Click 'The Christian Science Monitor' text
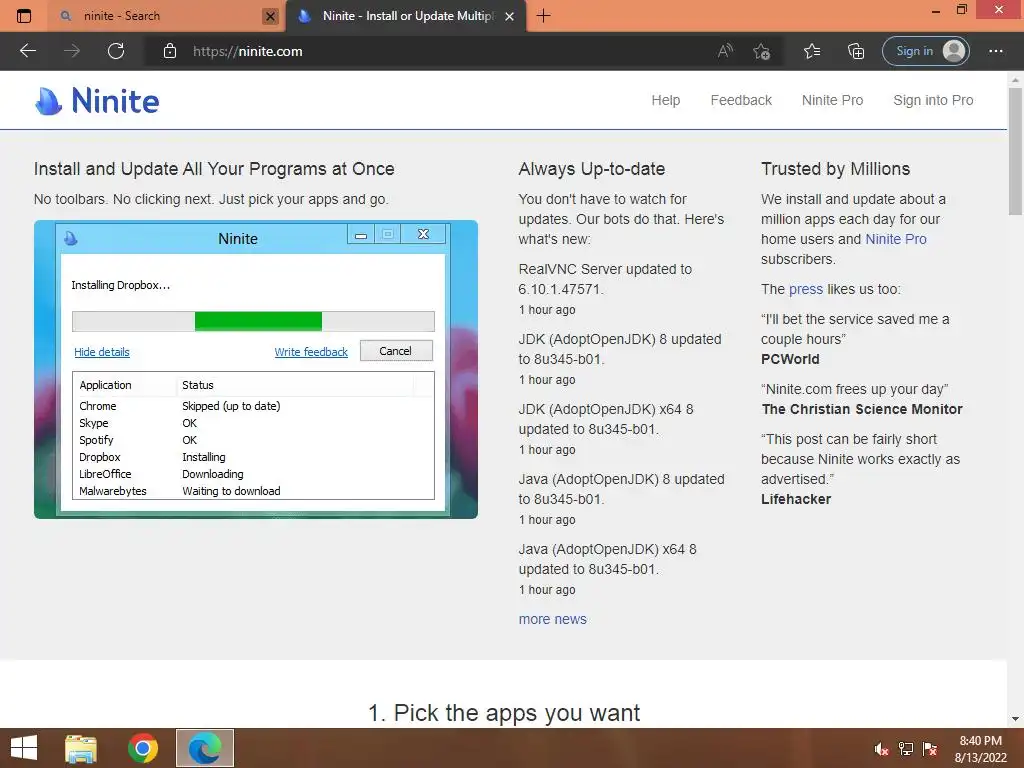 pyautogui.click(x=862, y=409)
